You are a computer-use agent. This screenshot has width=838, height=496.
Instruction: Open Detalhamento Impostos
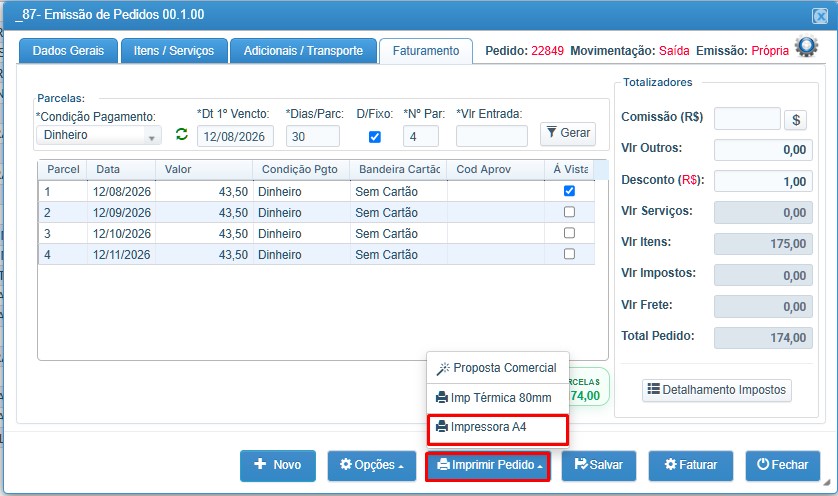(717, 390)
